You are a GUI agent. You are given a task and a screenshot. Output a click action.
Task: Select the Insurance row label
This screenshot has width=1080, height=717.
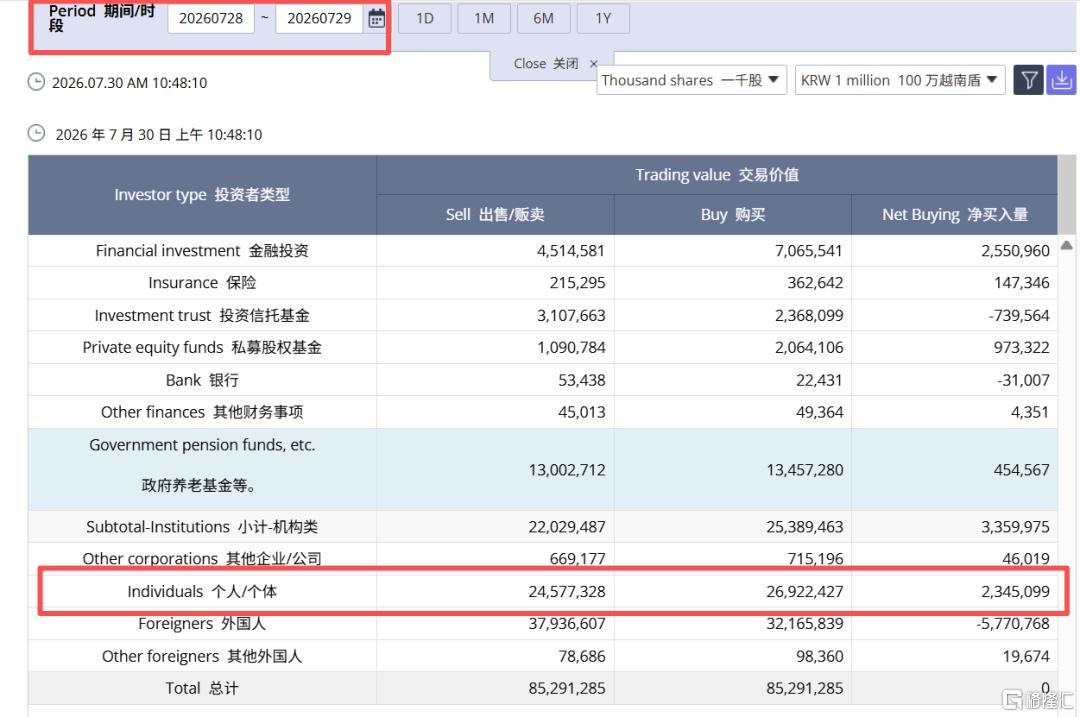click(x=202, y=283)
